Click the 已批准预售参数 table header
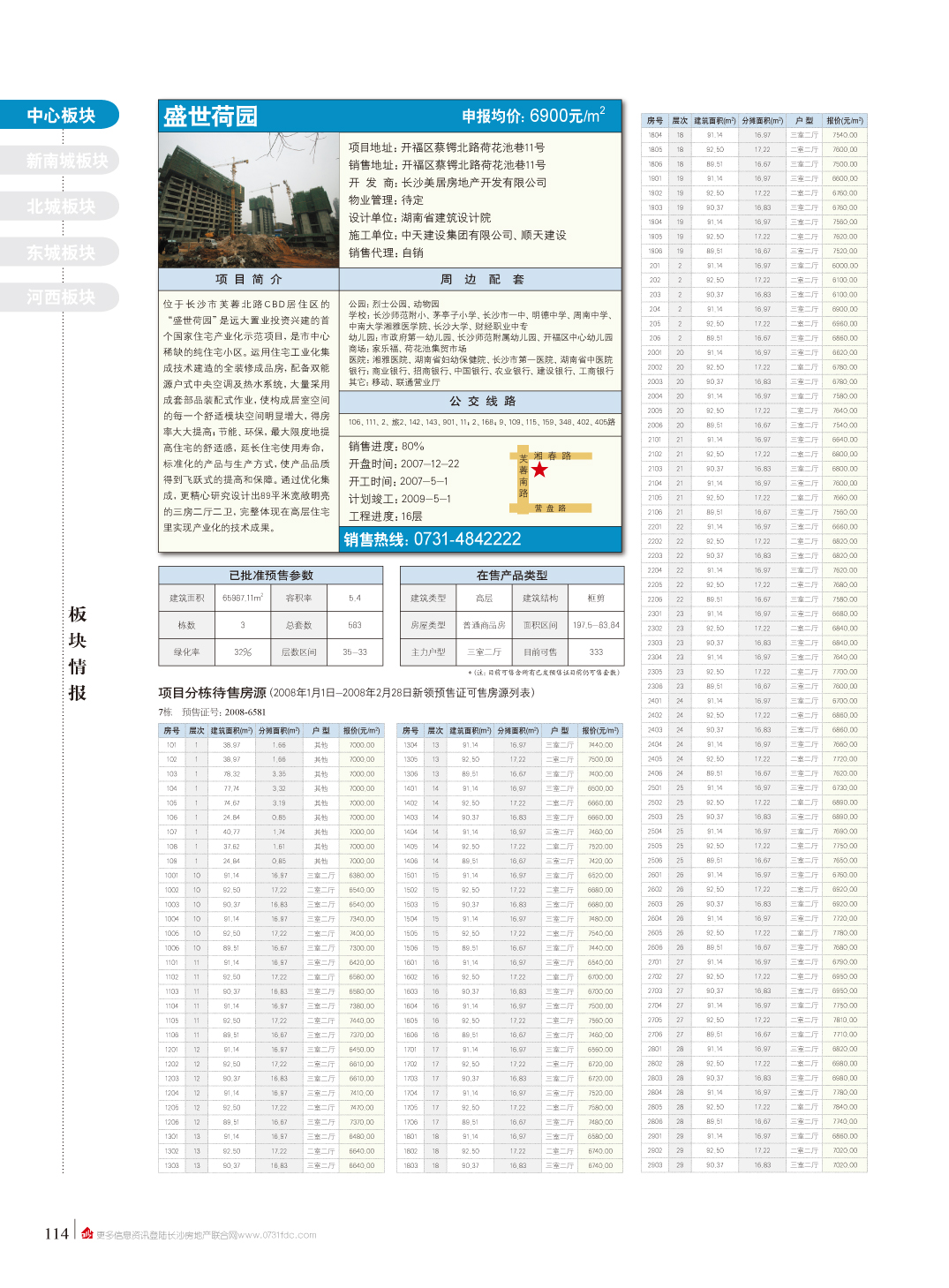Image resolution: width=949 pixels, height=1288 pixels. click(x=271, y=576)
